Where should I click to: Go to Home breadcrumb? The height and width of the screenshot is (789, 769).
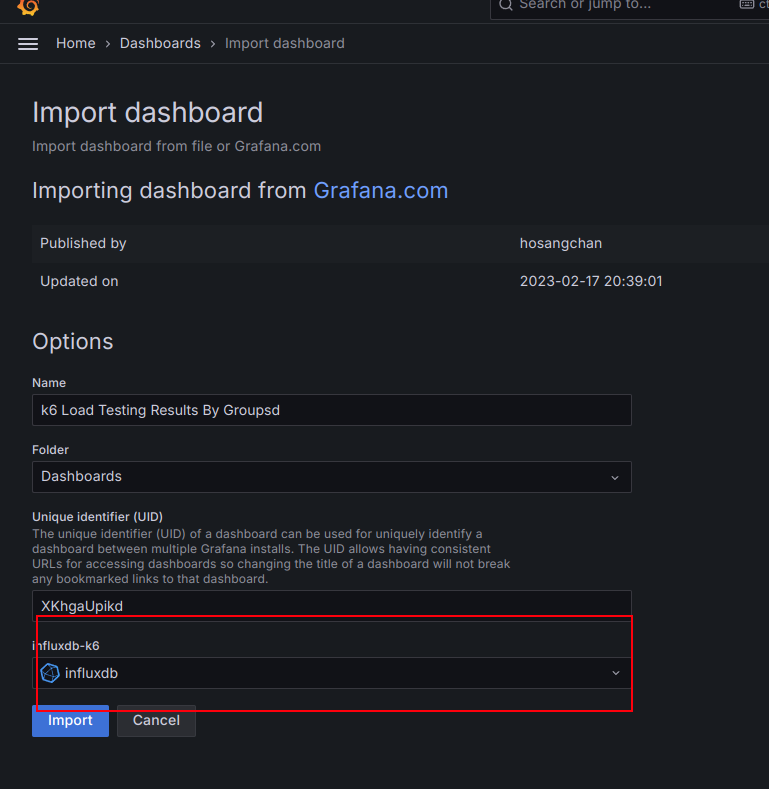point(75,43)
